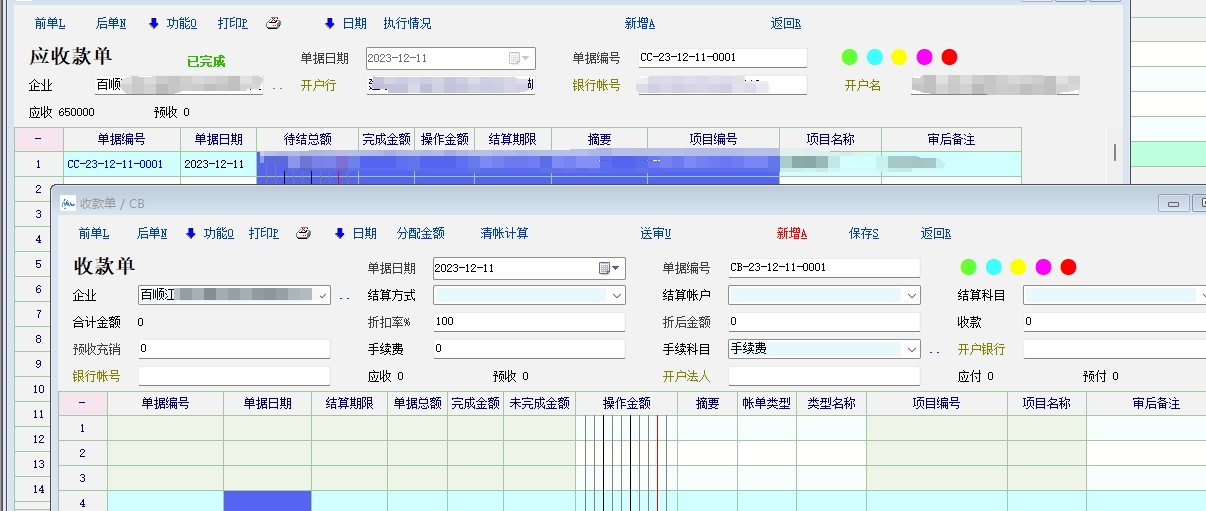Select 清帐计算 in the 收款单 toolbar
Screen dimensions: 1206x511
(504, 234)
